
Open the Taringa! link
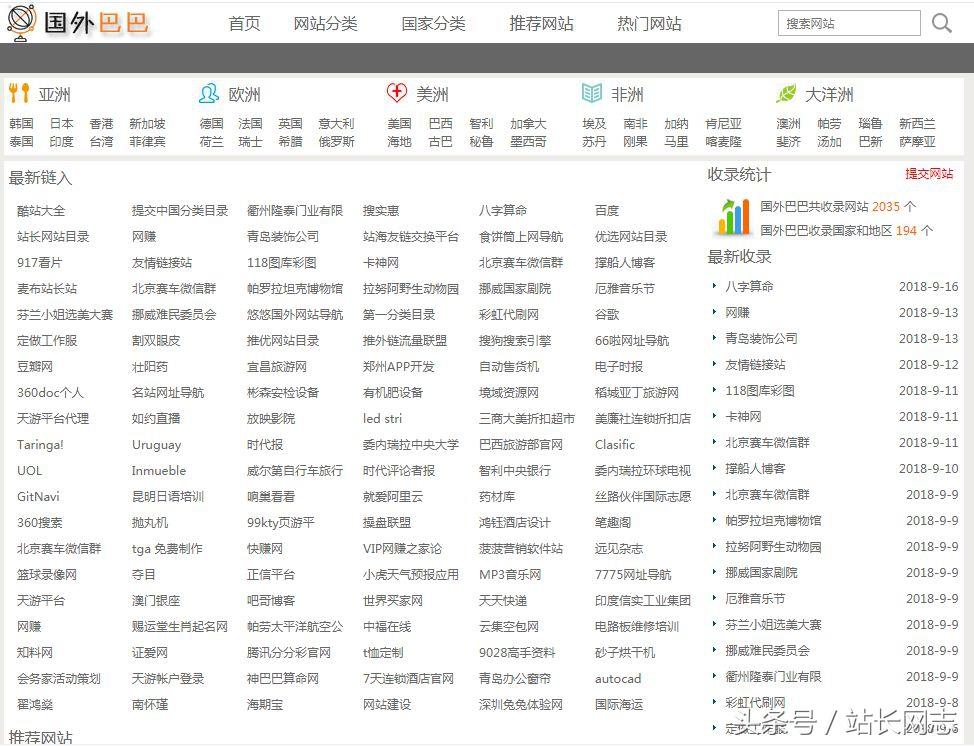point(40,445)
